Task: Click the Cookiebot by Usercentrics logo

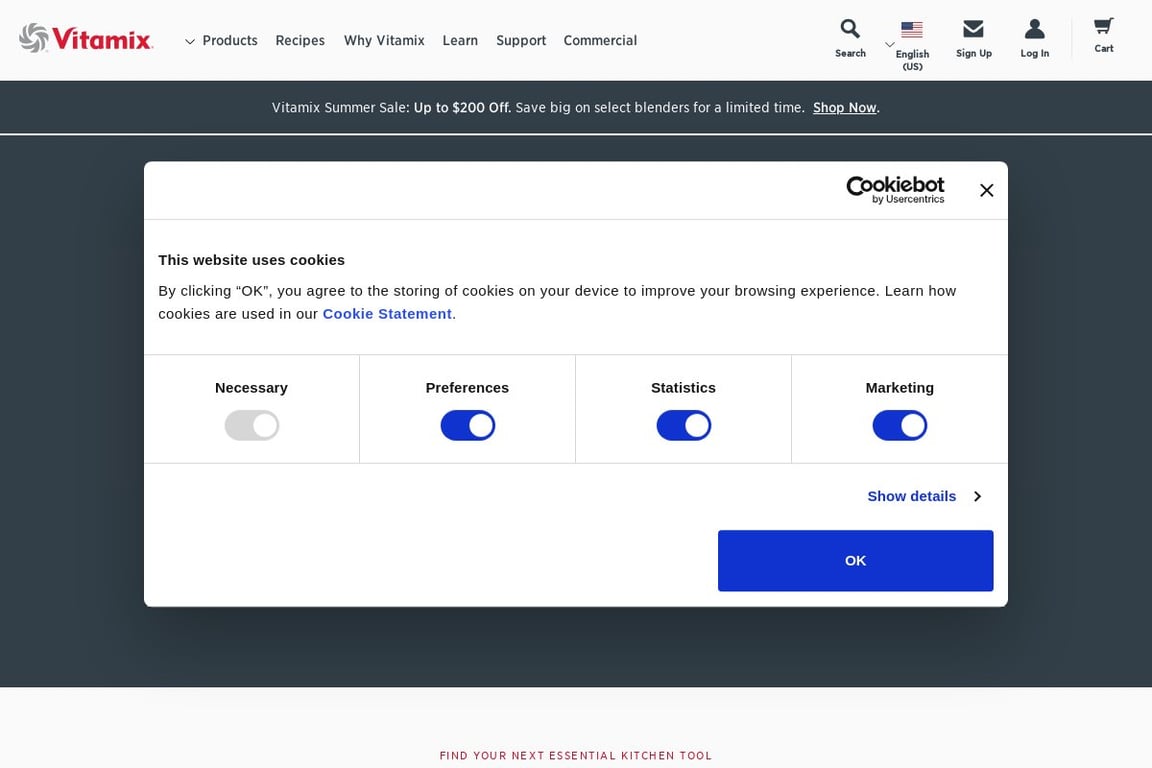Action: [x=895, y=190]
